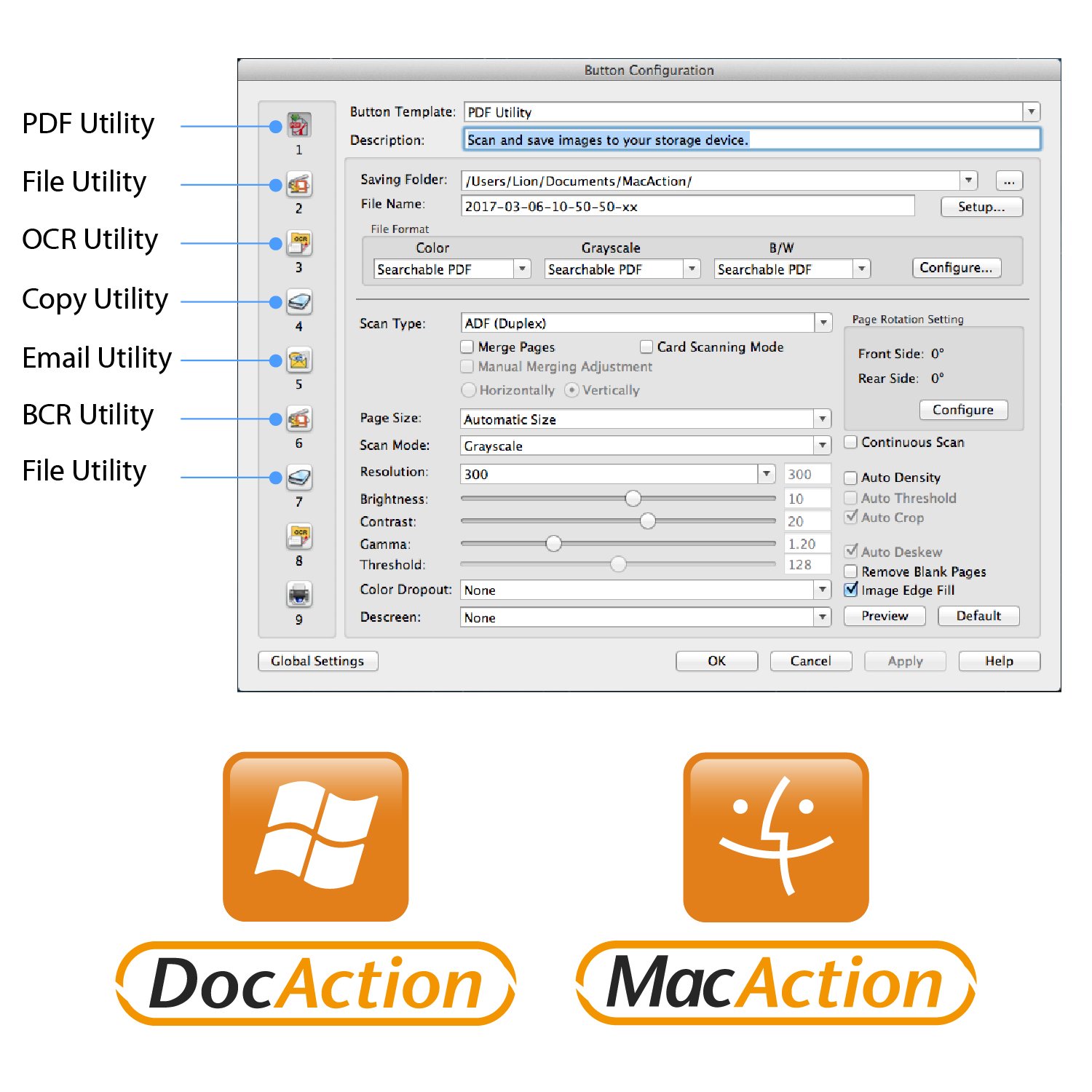This screenshot has height=1092, width=1092.
Task: Select the PDF Utility icon numbered 1
Action: tap(298, 125)
